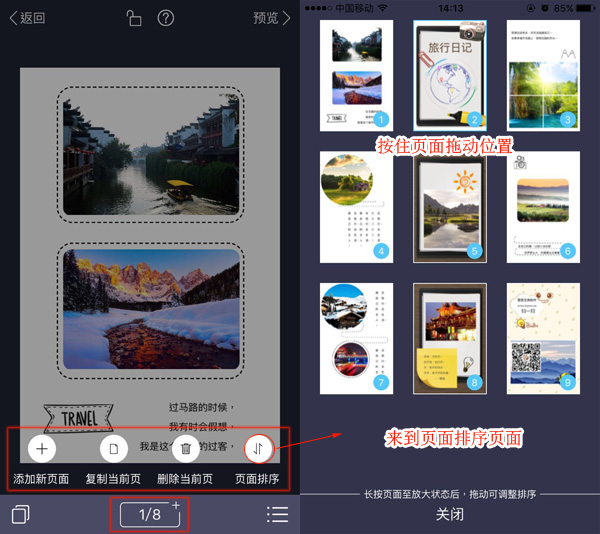Select the 删除当前页 label
The width and height of the screenshot is (600, 534).
185,479
